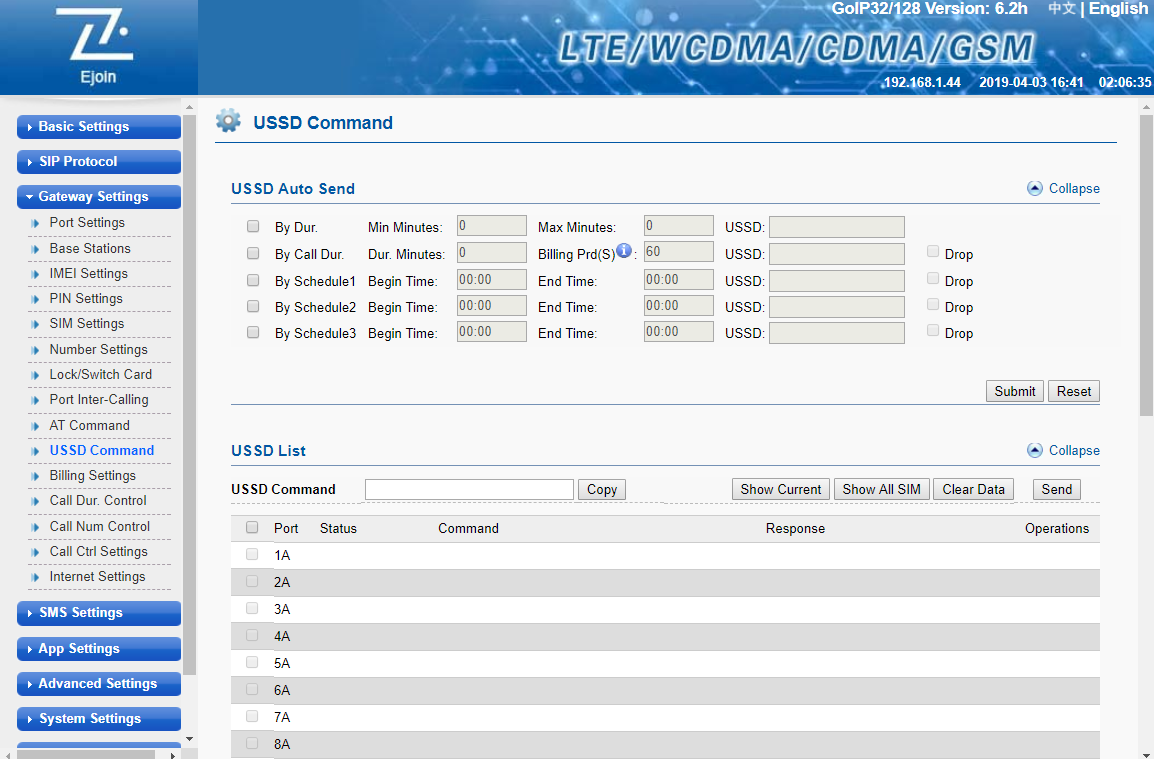Click the USSD Command gear icon

(x=228, y=122)
